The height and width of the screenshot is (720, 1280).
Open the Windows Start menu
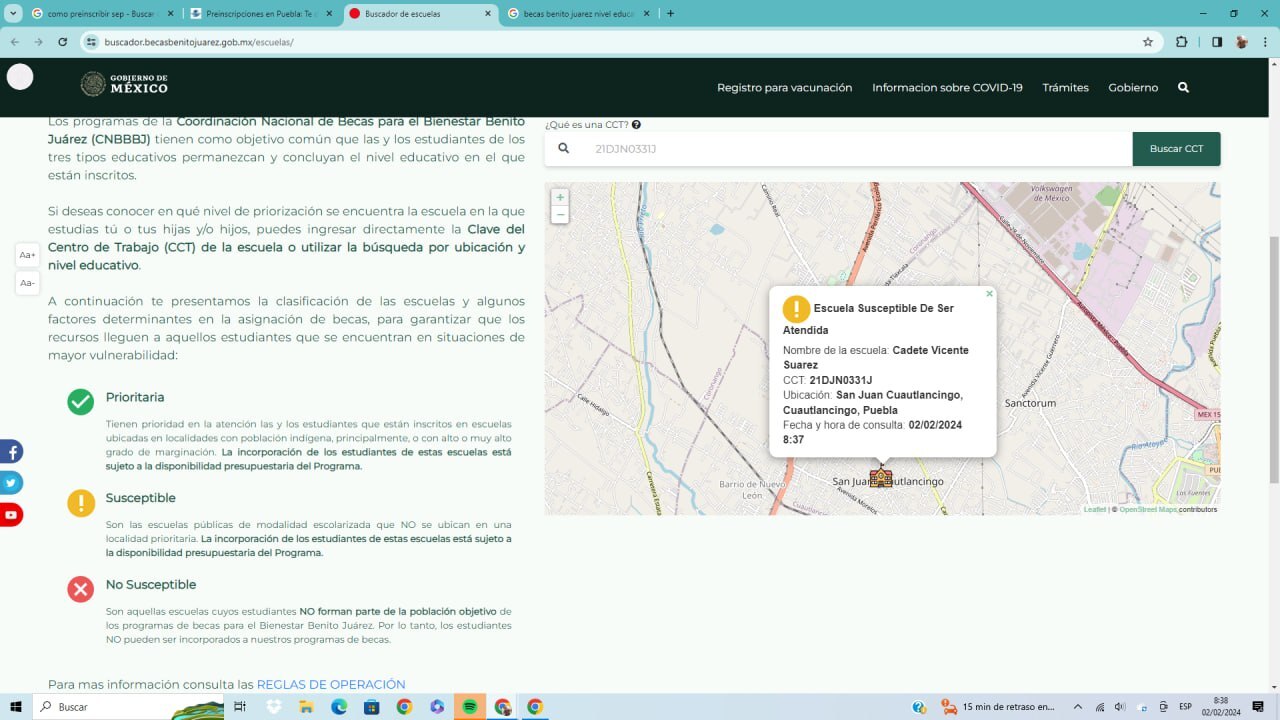click(16, 707)
